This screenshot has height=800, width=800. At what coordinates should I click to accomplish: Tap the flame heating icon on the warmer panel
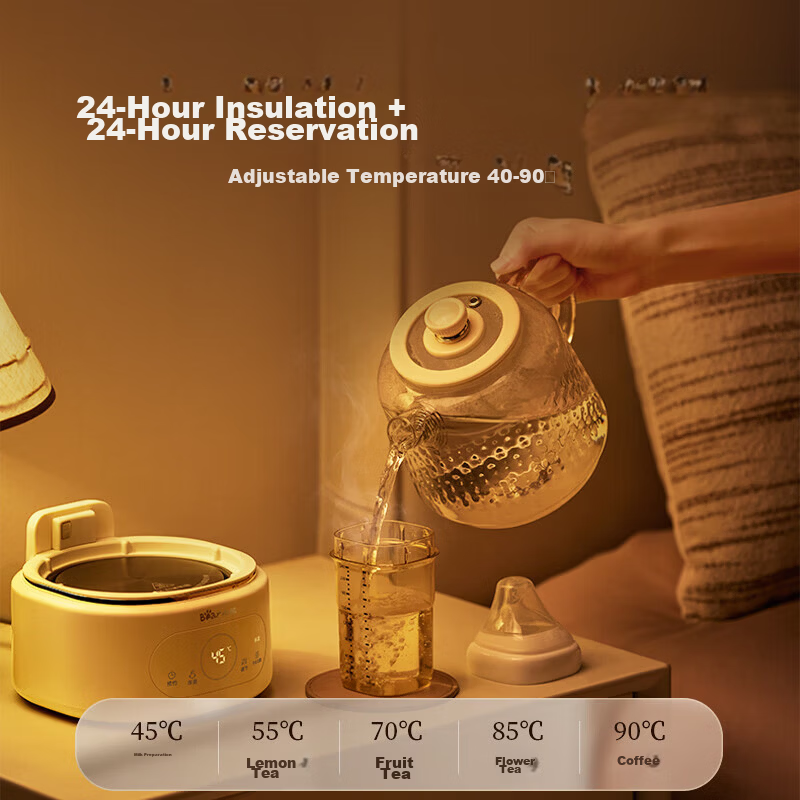click(x=192, y=673)
